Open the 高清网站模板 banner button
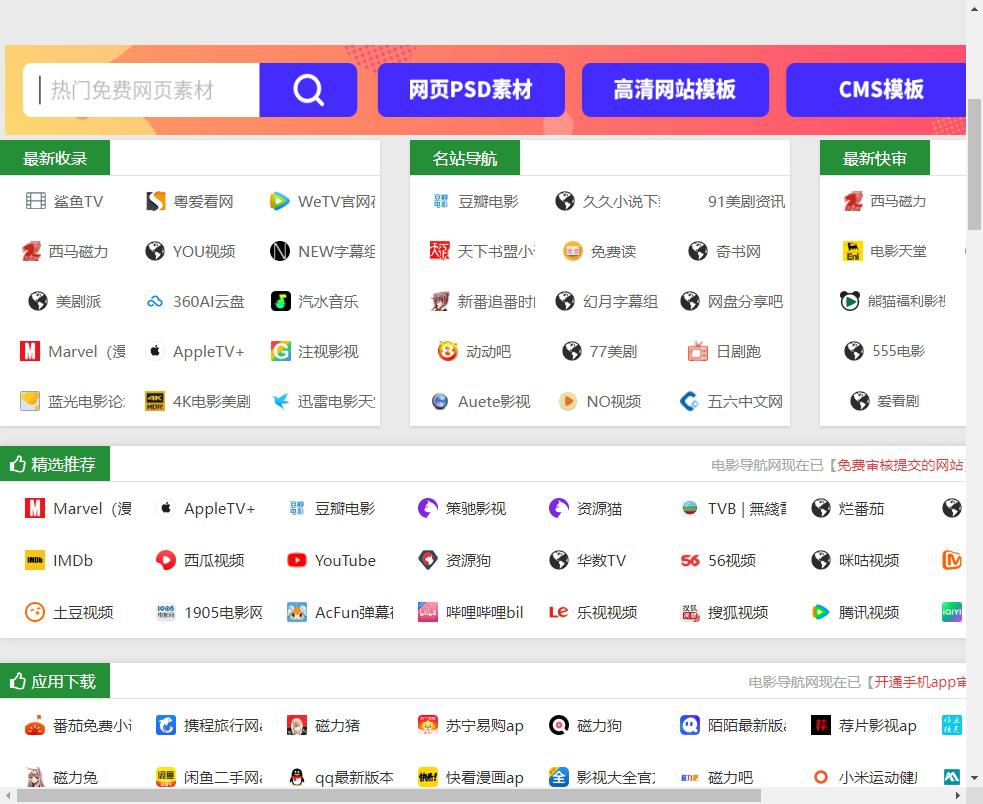 [675, 90]
